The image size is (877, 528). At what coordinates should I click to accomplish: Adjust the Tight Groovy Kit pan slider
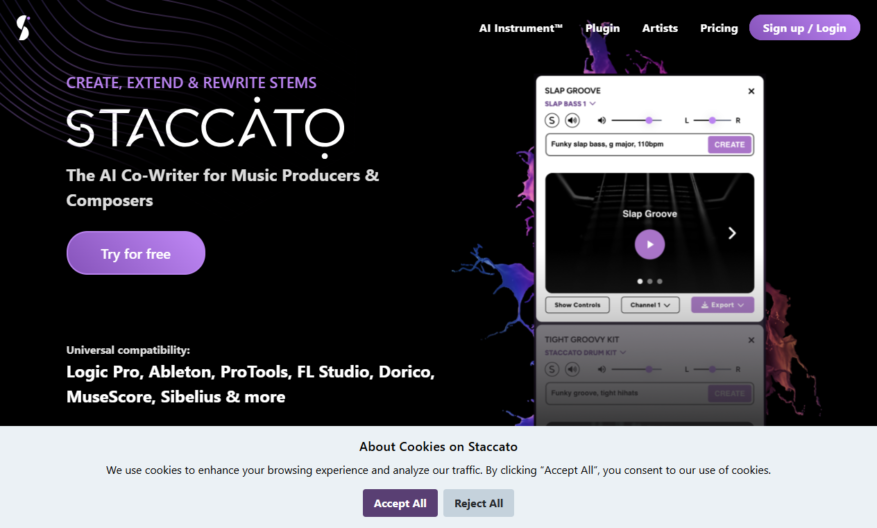click(x=712, y=369)
